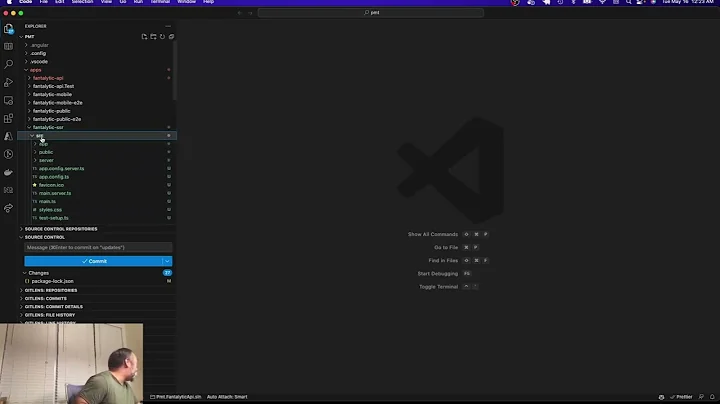The height and width of the screenshot is (404, 720).
Task: Open the Help menu
Action: 208,2
